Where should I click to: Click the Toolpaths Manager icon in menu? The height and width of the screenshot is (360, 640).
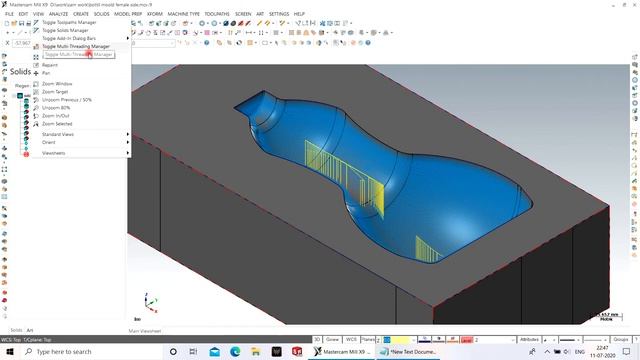pyautogui.click(x=36, y=22)
